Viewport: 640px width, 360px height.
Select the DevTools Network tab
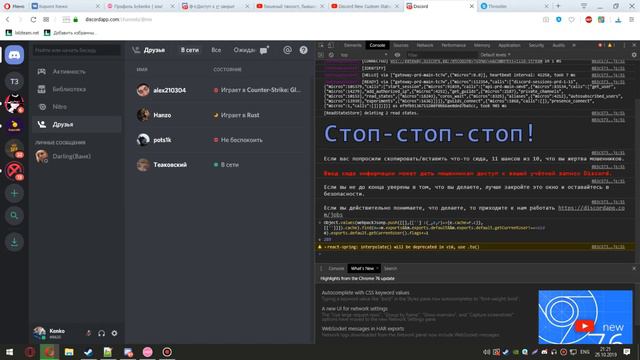424,45
